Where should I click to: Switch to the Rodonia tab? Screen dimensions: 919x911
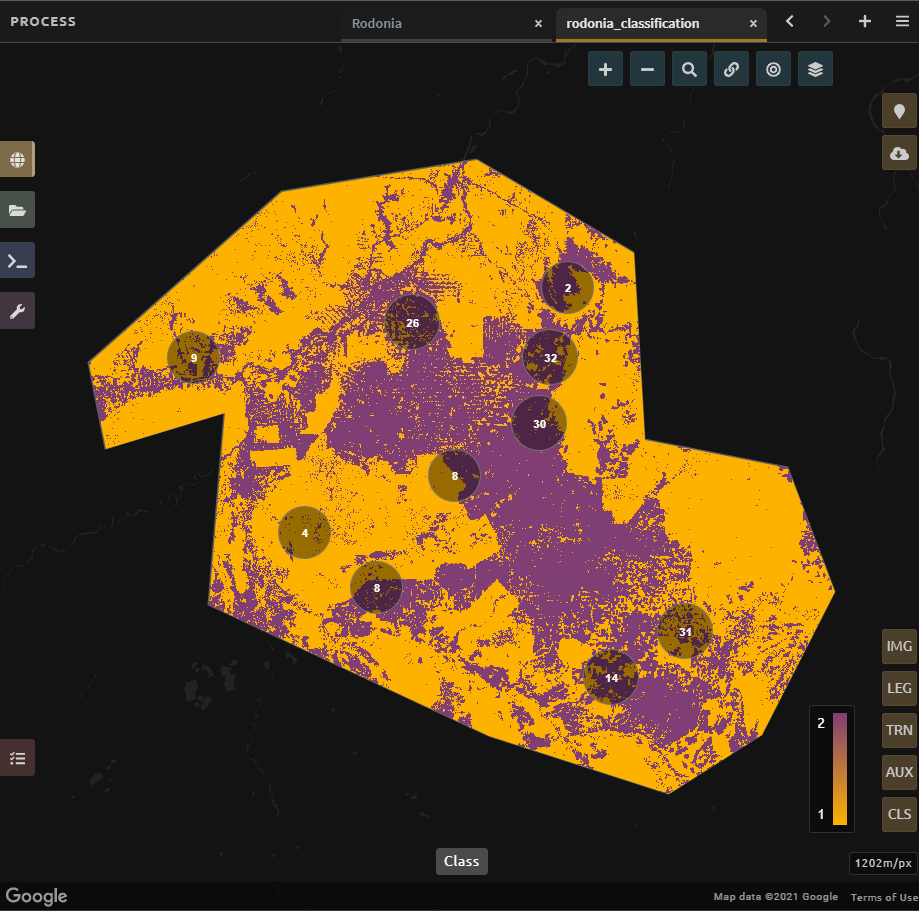(x=377, y=22)
